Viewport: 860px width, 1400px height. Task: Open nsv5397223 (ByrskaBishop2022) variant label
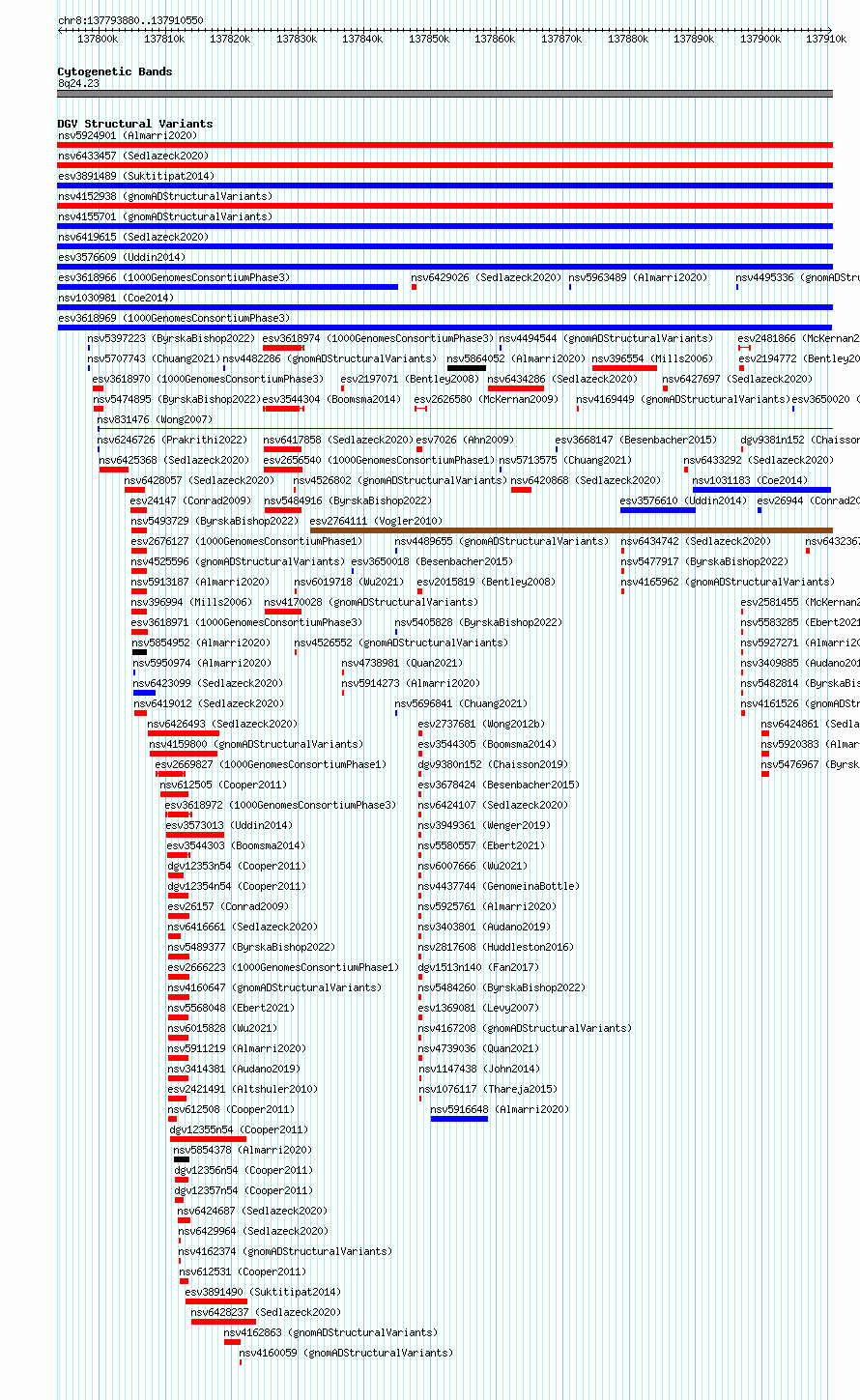[171, 338]
